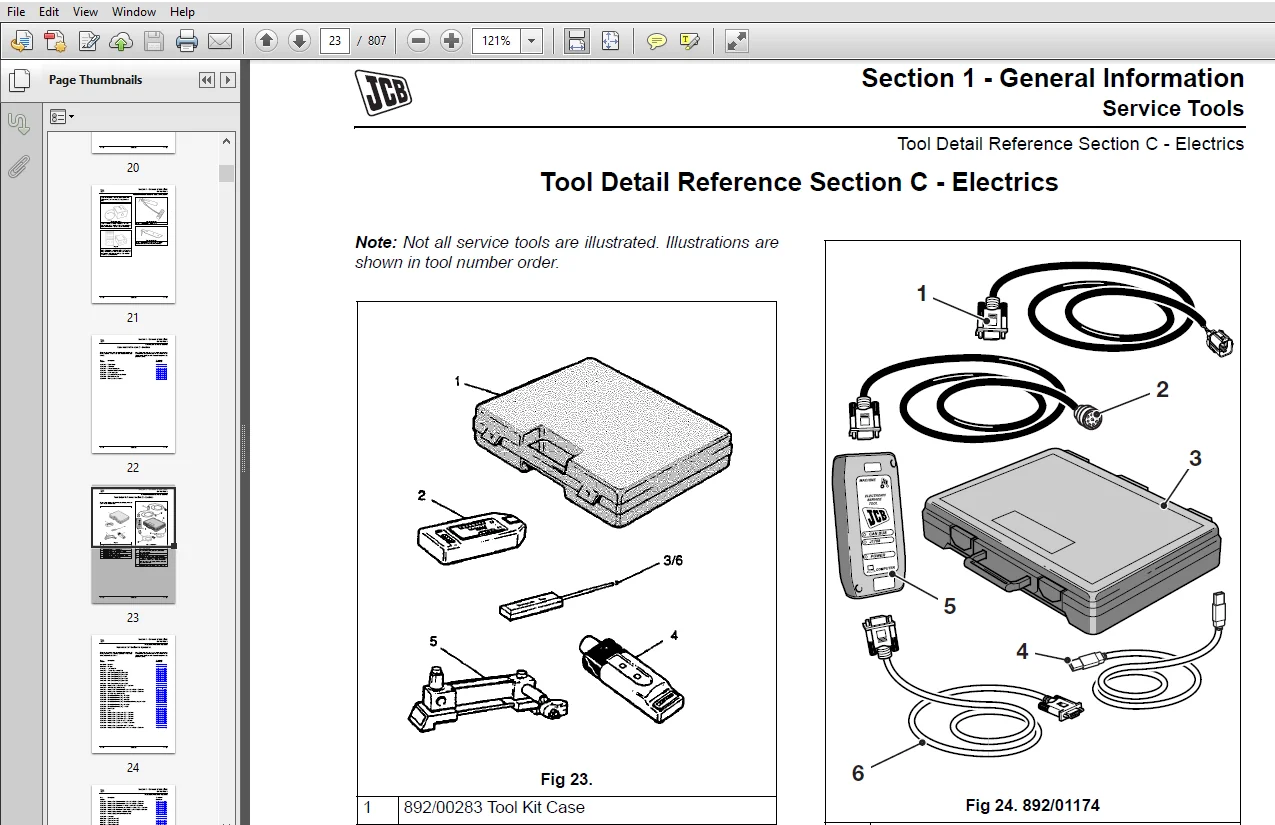The width and height of the screenshot is (1275, 825).
Task: Click the JCB logo on the page
Action: [383, 93]
